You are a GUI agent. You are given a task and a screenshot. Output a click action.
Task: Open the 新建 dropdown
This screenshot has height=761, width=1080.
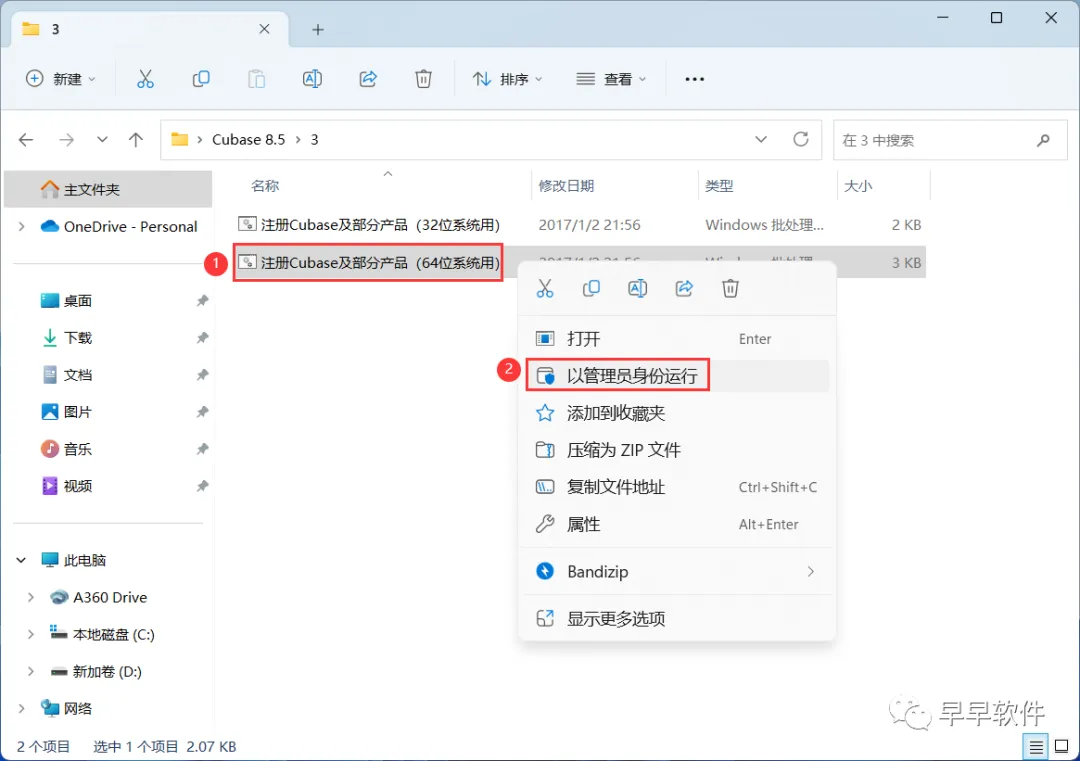tap(61, 79)
